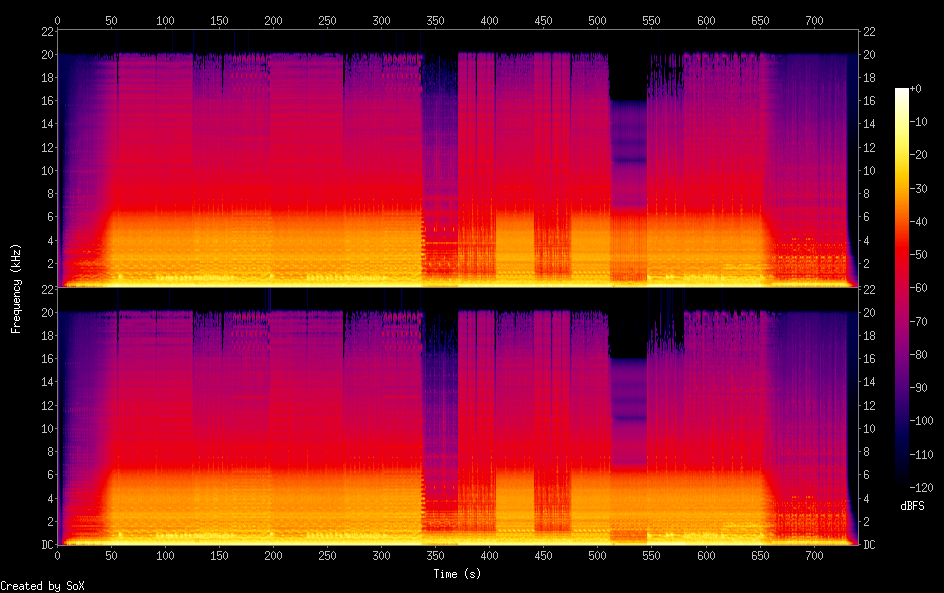944x593 pixels.
Task: Select the 100 tick on the top time axis
Action: click(165, 20)
